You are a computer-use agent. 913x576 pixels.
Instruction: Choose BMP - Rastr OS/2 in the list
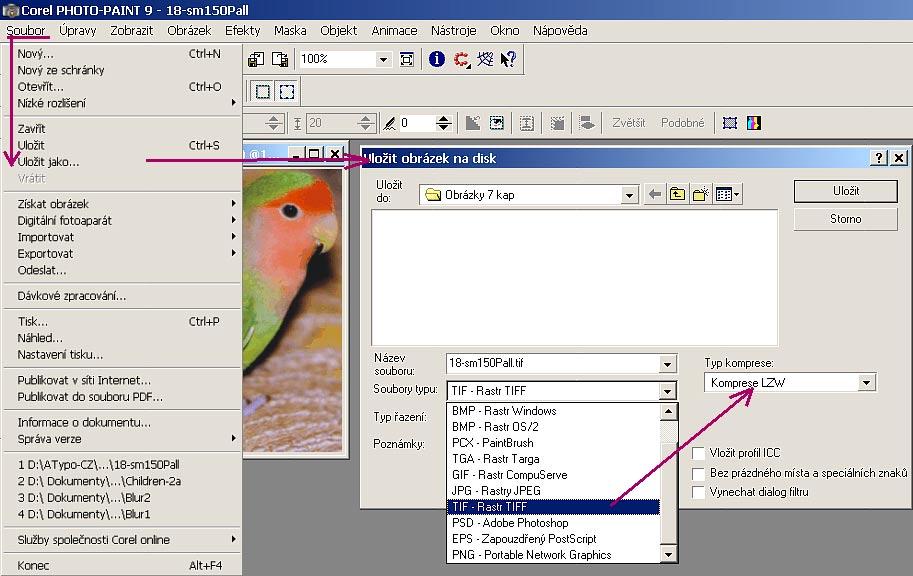click(x=553, y=427)
